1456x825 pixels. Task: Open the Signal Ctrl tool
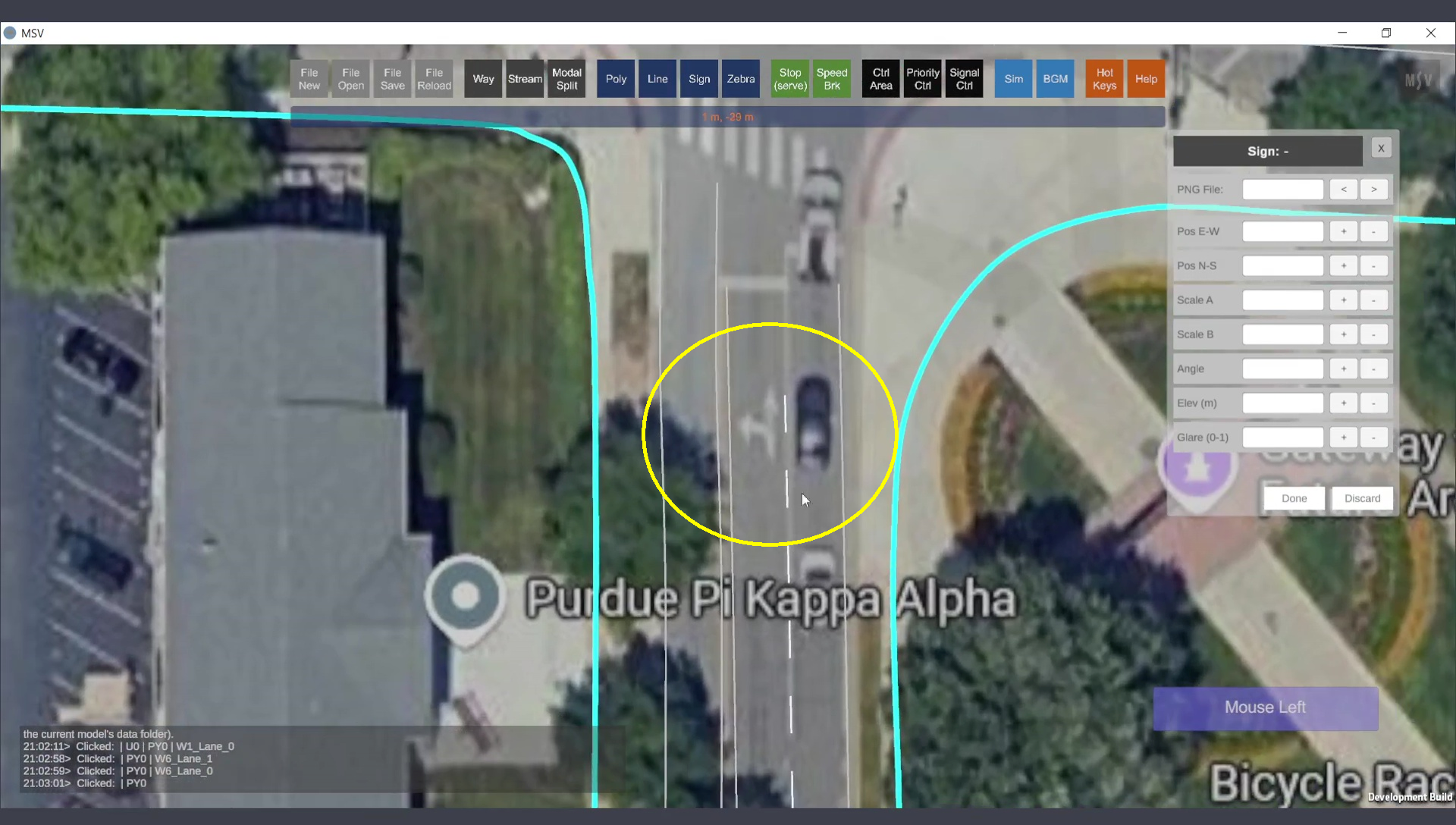coord(964,79)
